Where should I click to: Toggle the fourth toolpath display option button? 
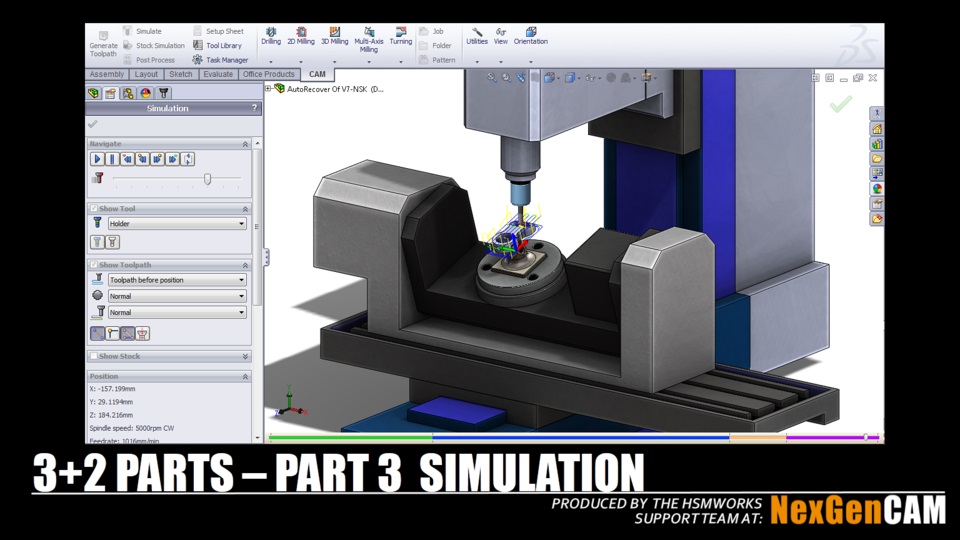tap(142, 334)
